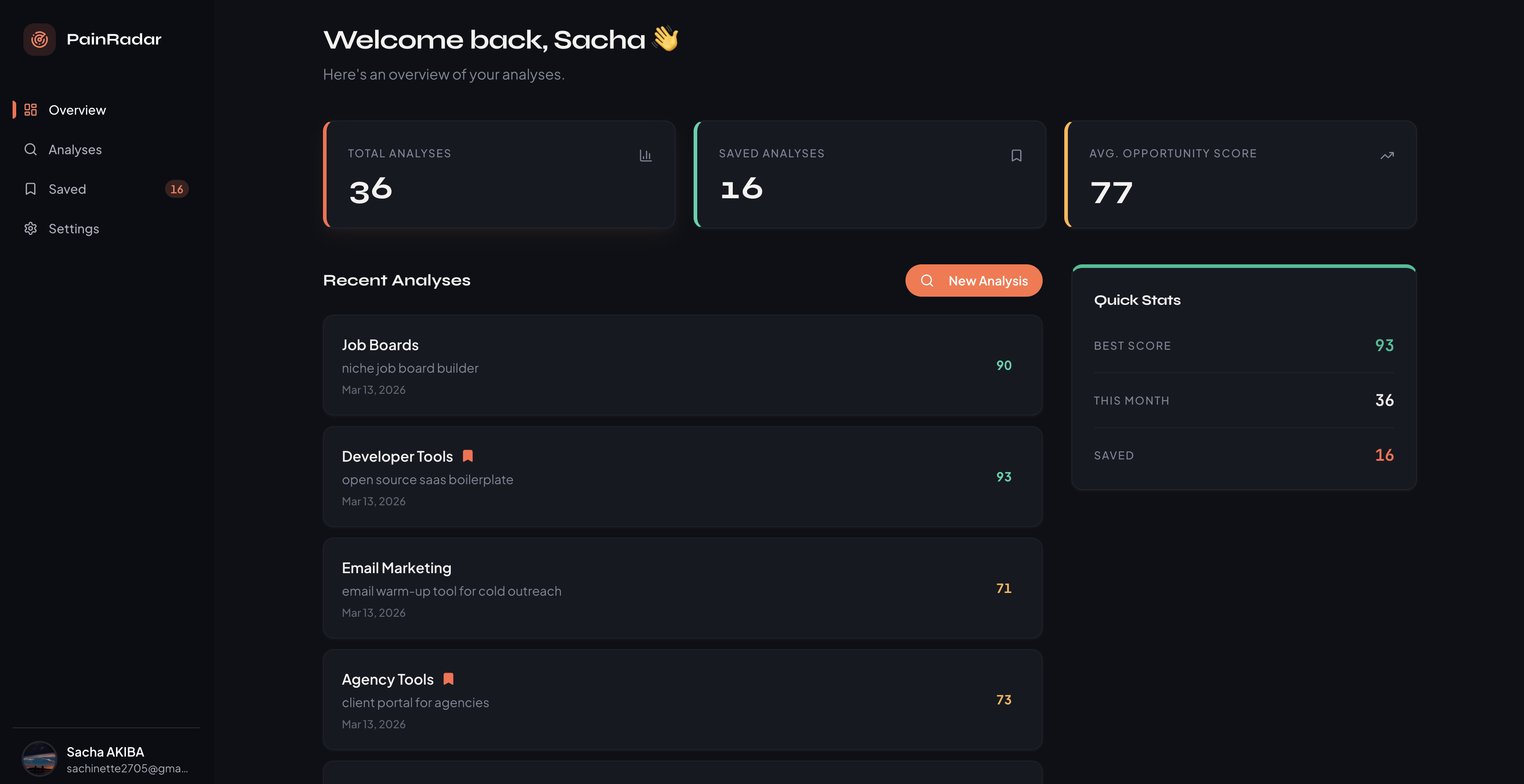
Task: Click the 93 score on Developer Tools
Action: pos(1004,477)
